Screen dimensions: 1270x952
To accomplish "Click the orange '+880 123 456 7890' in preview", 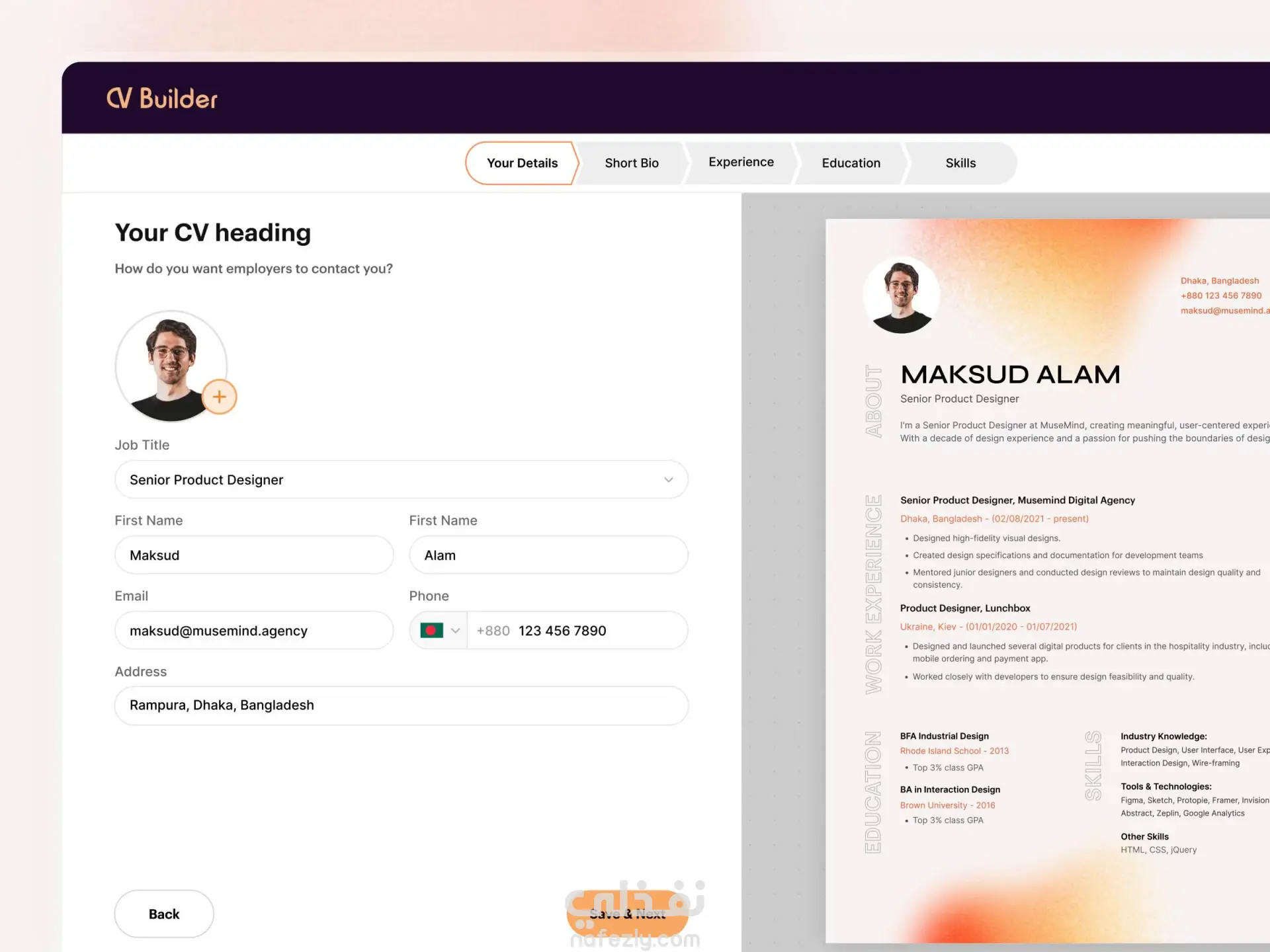I will click(1221, 296).
